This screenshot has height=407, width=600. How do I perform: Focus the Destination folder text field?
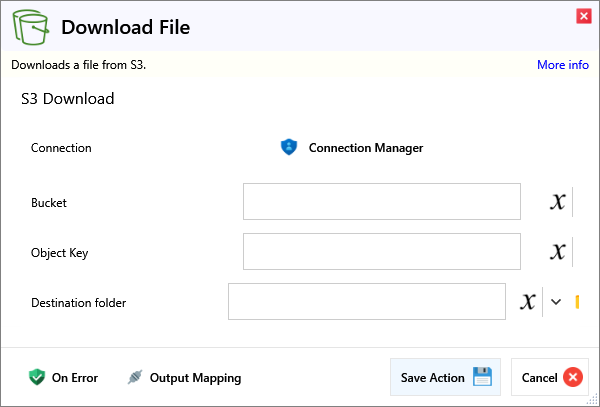366,302
